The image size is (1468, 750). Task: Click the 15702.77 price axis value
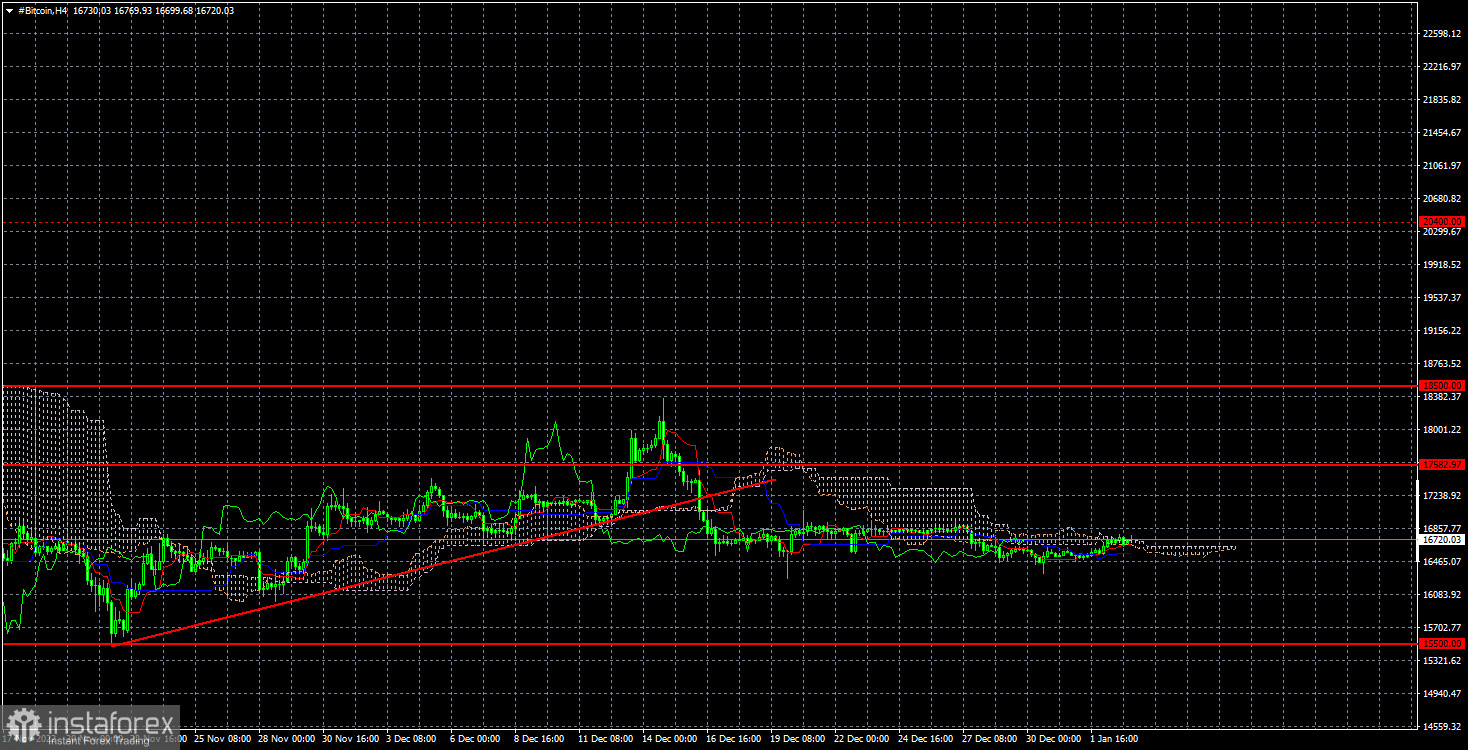(1442, 628)
